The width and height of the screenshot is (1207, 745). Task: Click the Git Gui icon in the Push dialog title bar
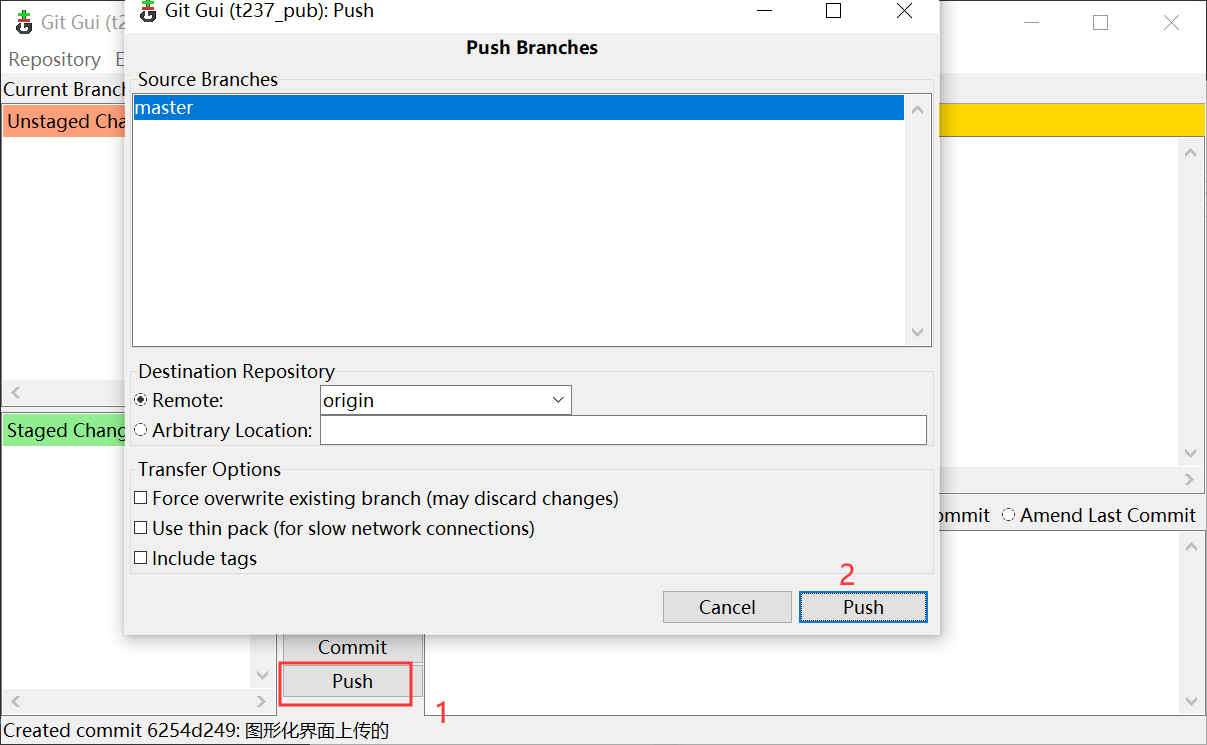click(x=147, y=11)
